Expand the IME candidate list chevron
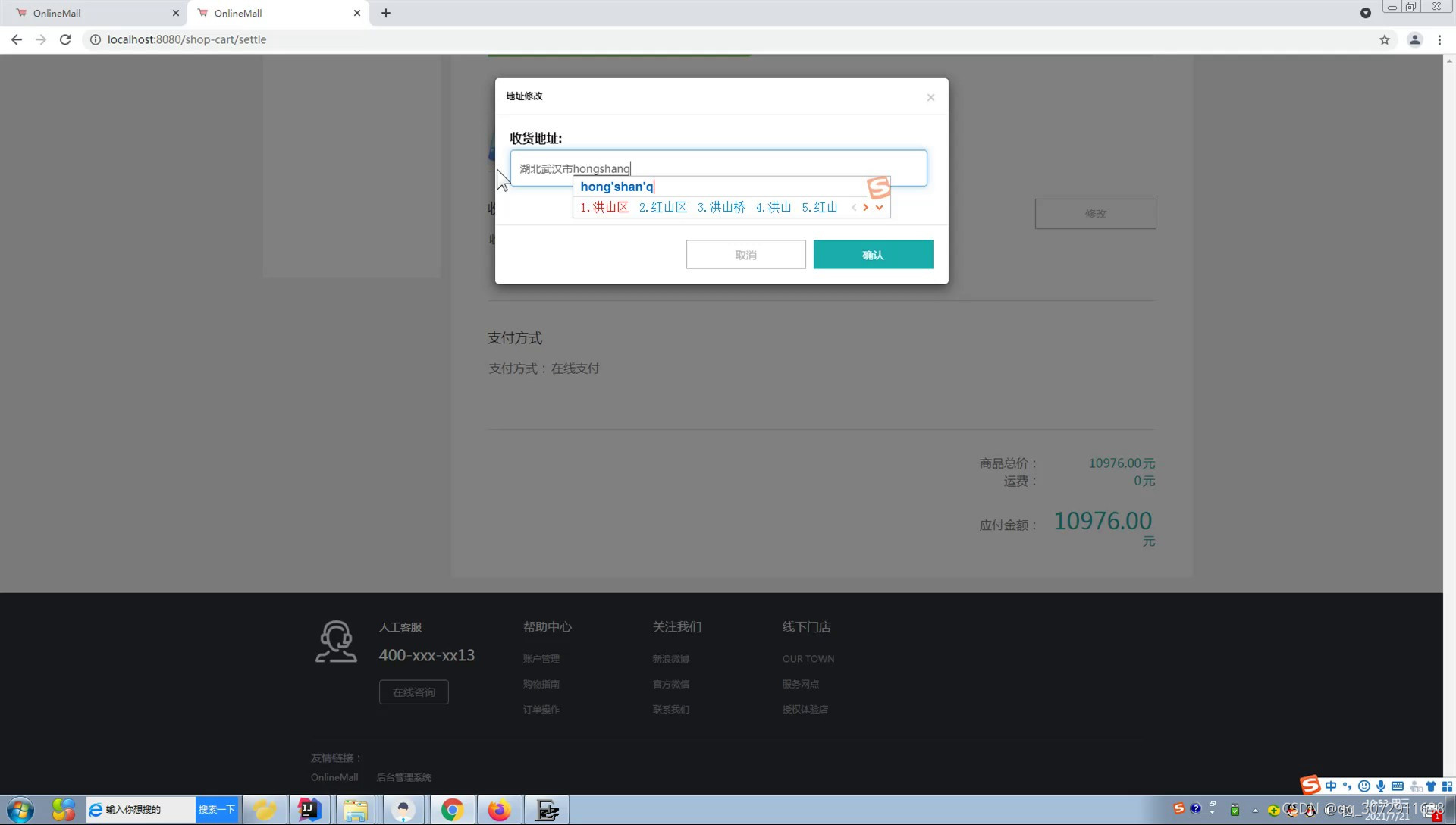Image resolution: width=1456 pixels, height=825 pixels. (x=879, y=207)
